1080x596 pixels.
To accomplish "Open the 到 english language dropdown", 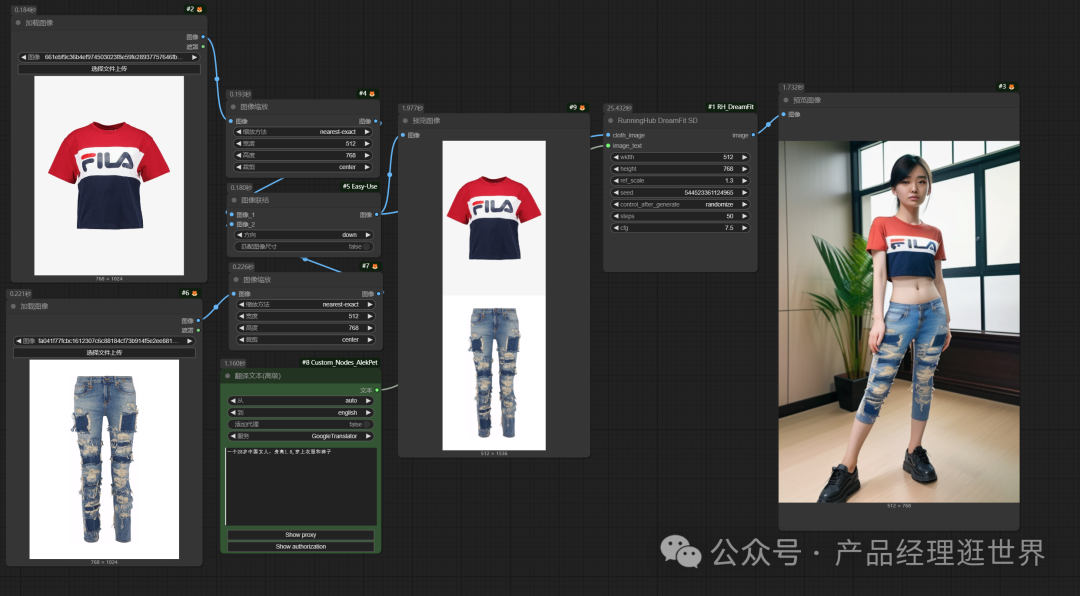I will point(301,413).
